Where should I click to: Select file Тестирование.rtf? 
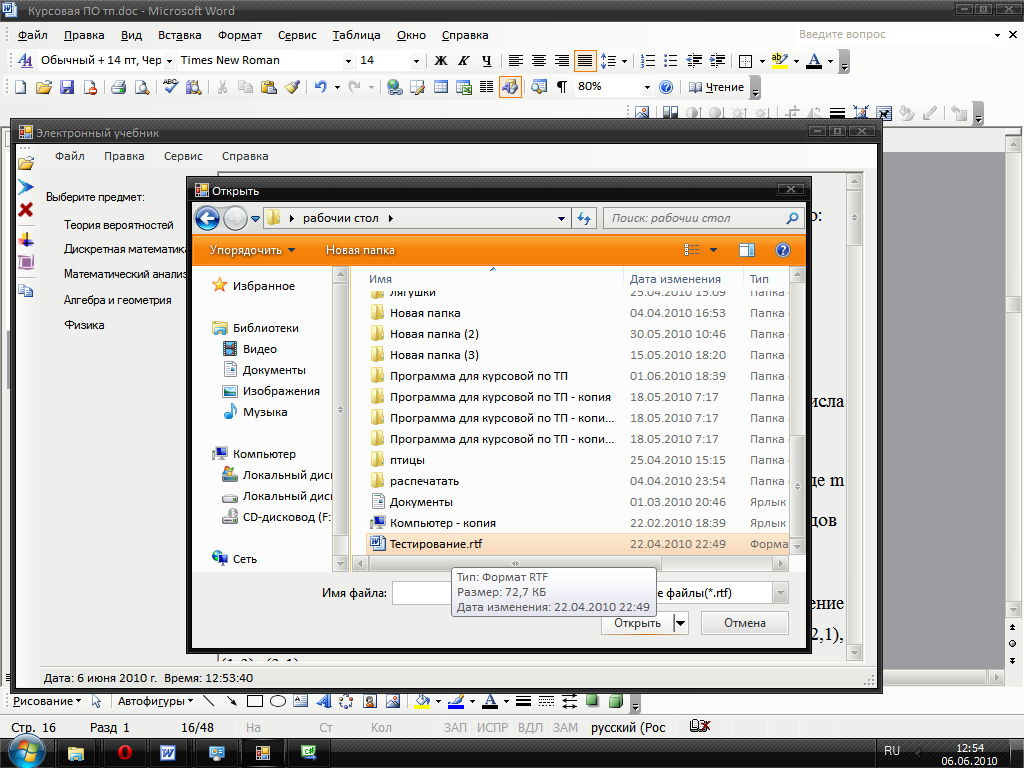tap(577, 544)
